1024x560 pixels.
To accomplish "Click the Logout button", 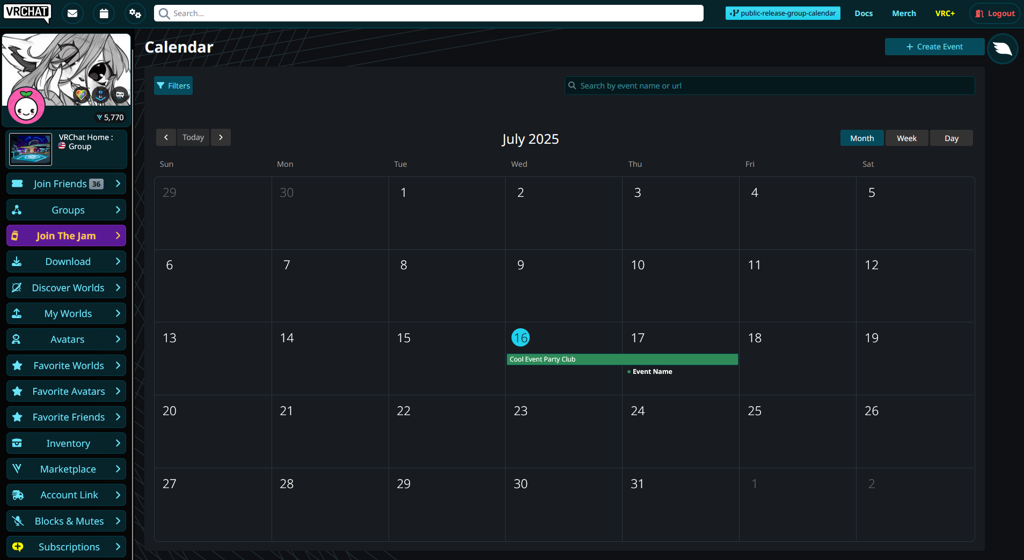I will 995,13.
